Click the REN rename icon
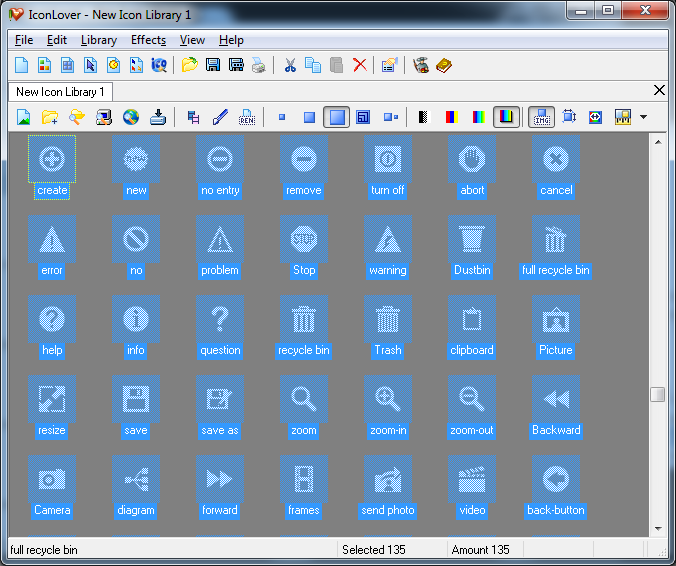The image size is (676, 566). tap(247, 117)
